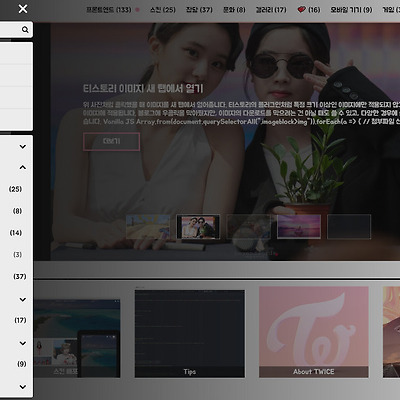Screen dimensions: 400x400
Task: Select the sidebar entry showing (3)
Action: [17, 255]
